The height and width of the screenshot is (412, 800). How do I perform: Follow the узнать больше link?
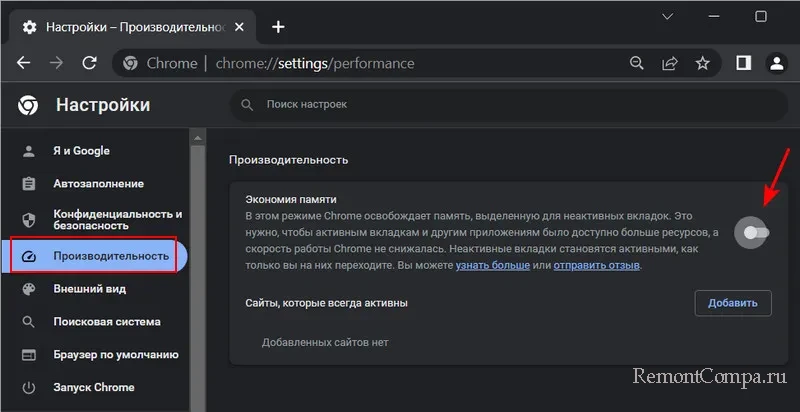tap(492, 266)
